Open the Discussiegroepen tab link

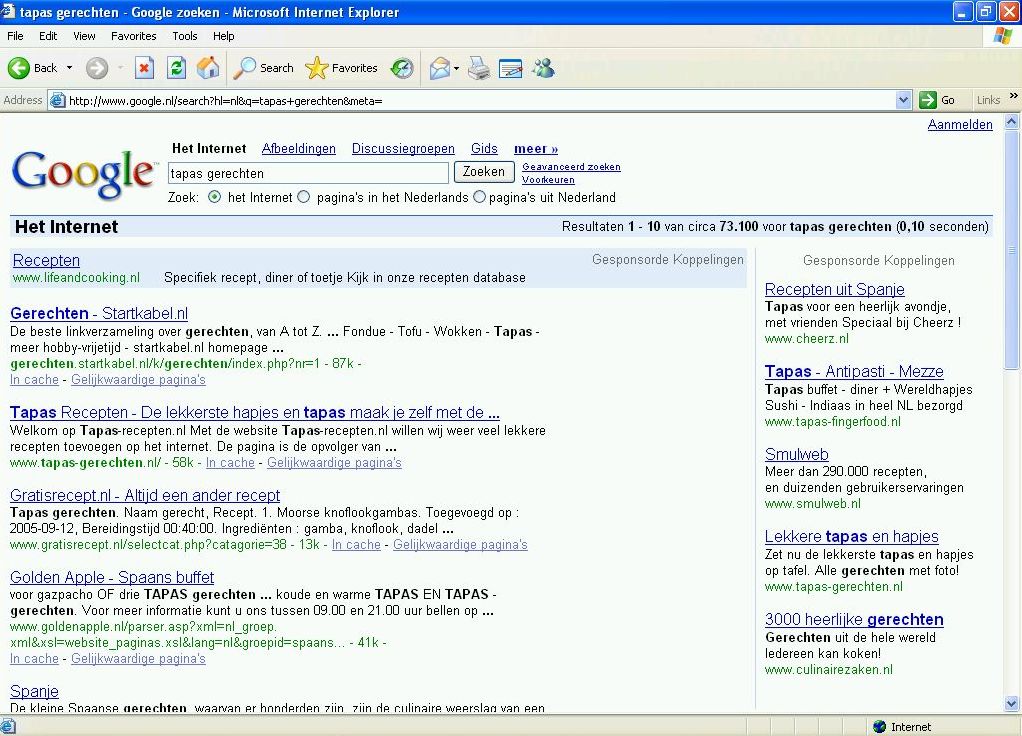[x=403, y=149]
